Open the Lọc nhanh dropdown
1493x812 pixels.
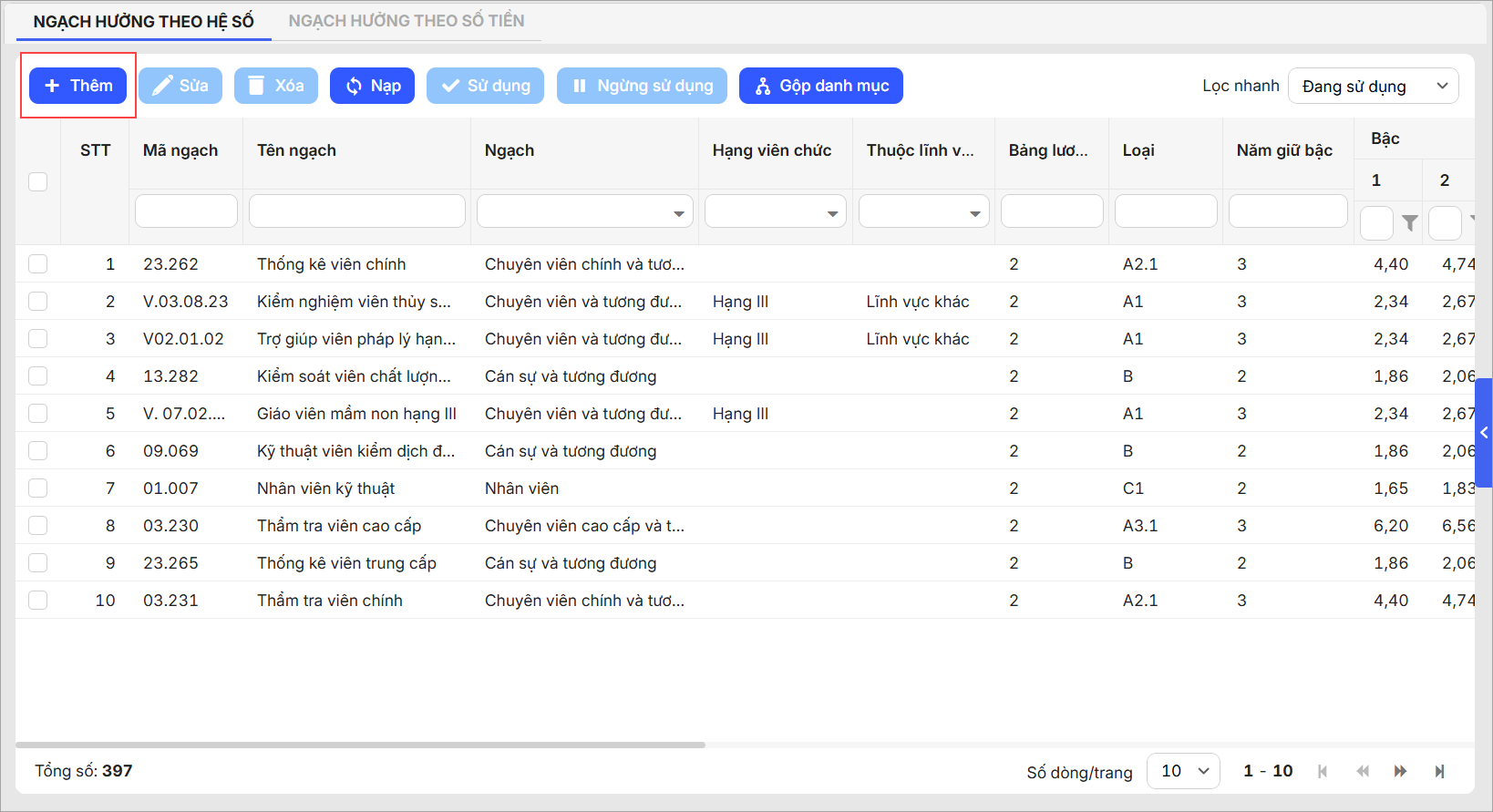point(1373,86)
